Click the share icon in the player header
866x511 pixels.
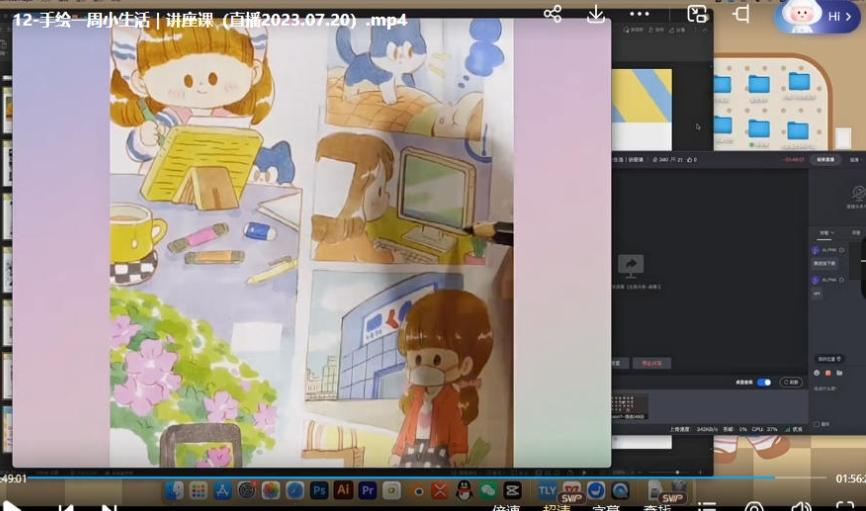[x=552, y=14]
